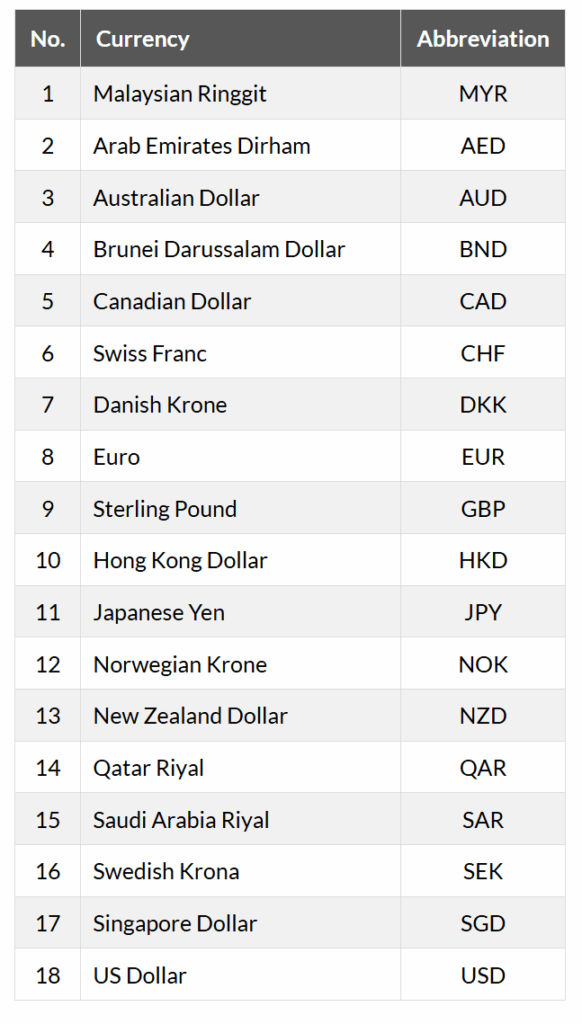Screen dimensions: 582x1024
Task: Click the GBP abbreviation
Action: click(483, 509)
